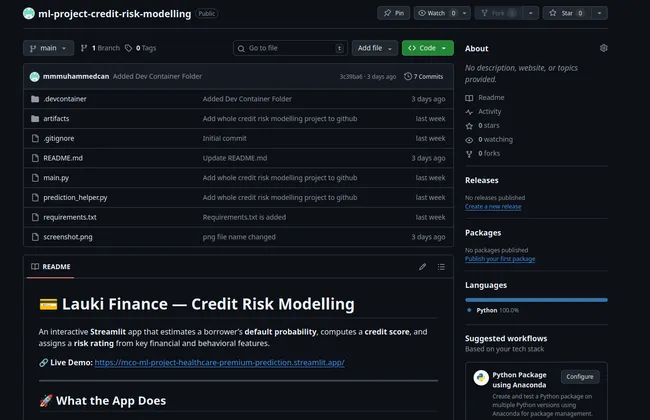Open the main.py file
This screenshot has height=420, width=650.
point(56,177)
